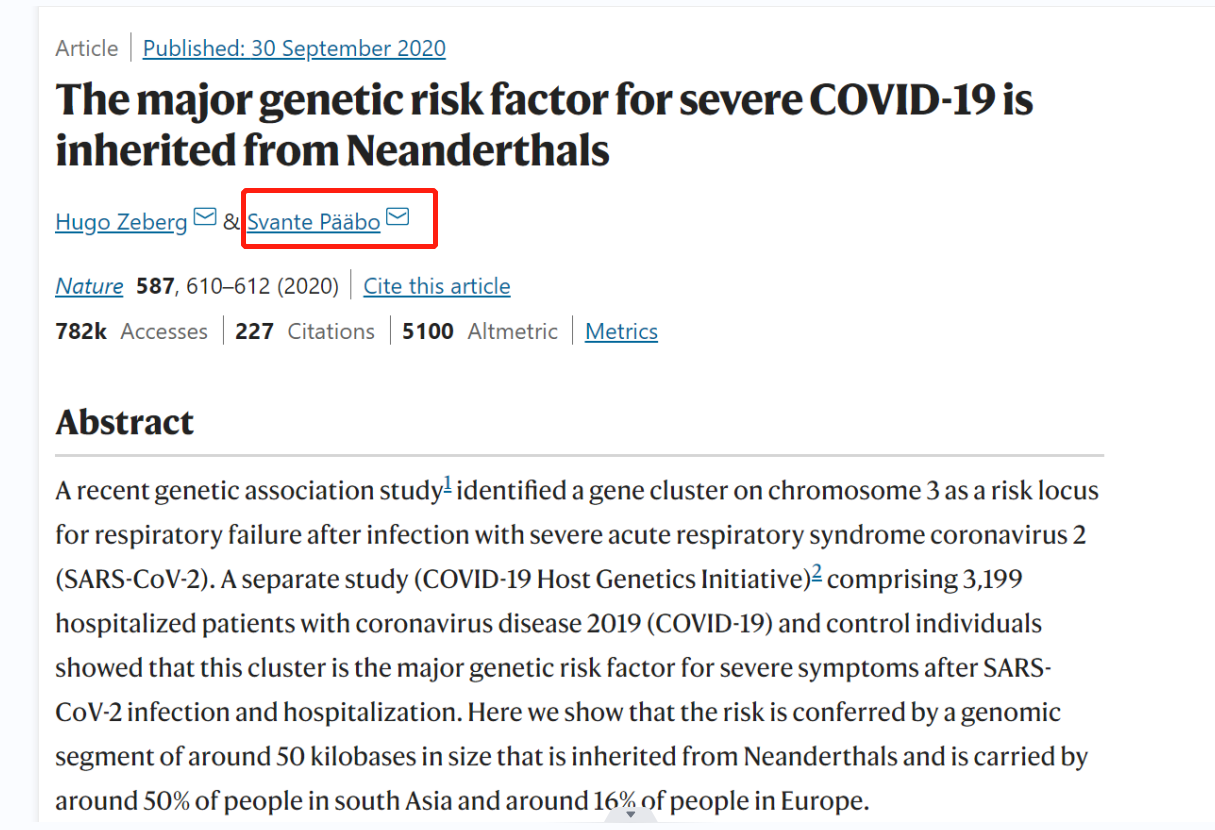This screenshot has width=1215, height=830.
Task: Open the Nature journal link
Action: pos(89,286)
